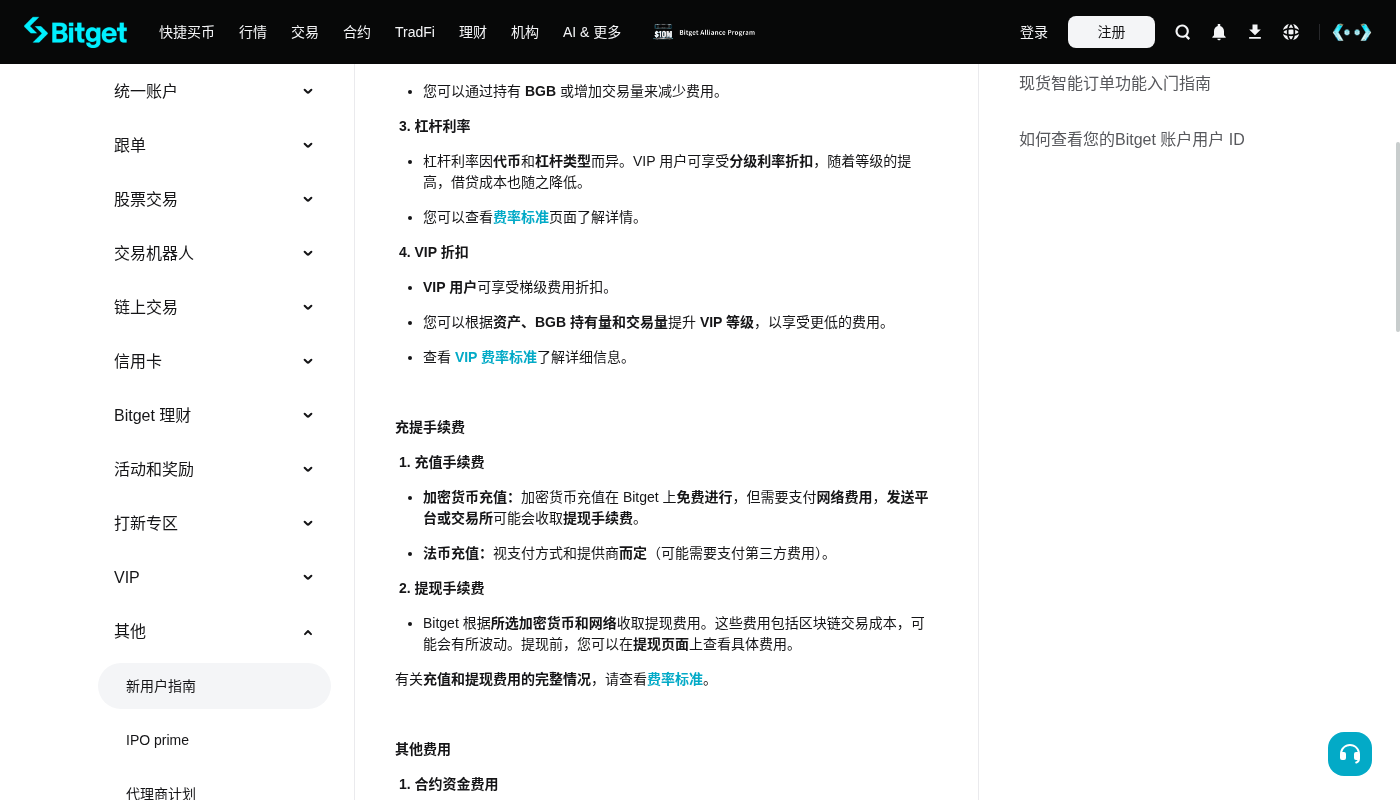Expand the 打新专区 sidebar section
1400x800 pixels.
(x=214, y=523)
